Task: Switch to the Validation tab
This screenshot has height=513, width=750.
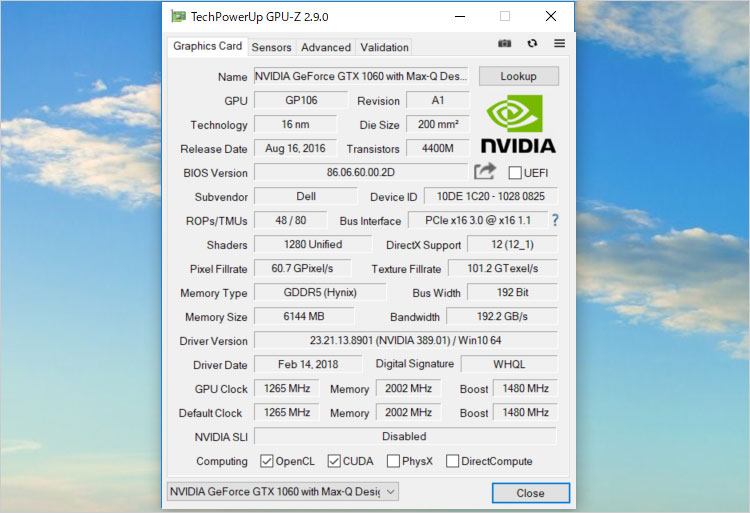Action: click(x=384, y=47)
